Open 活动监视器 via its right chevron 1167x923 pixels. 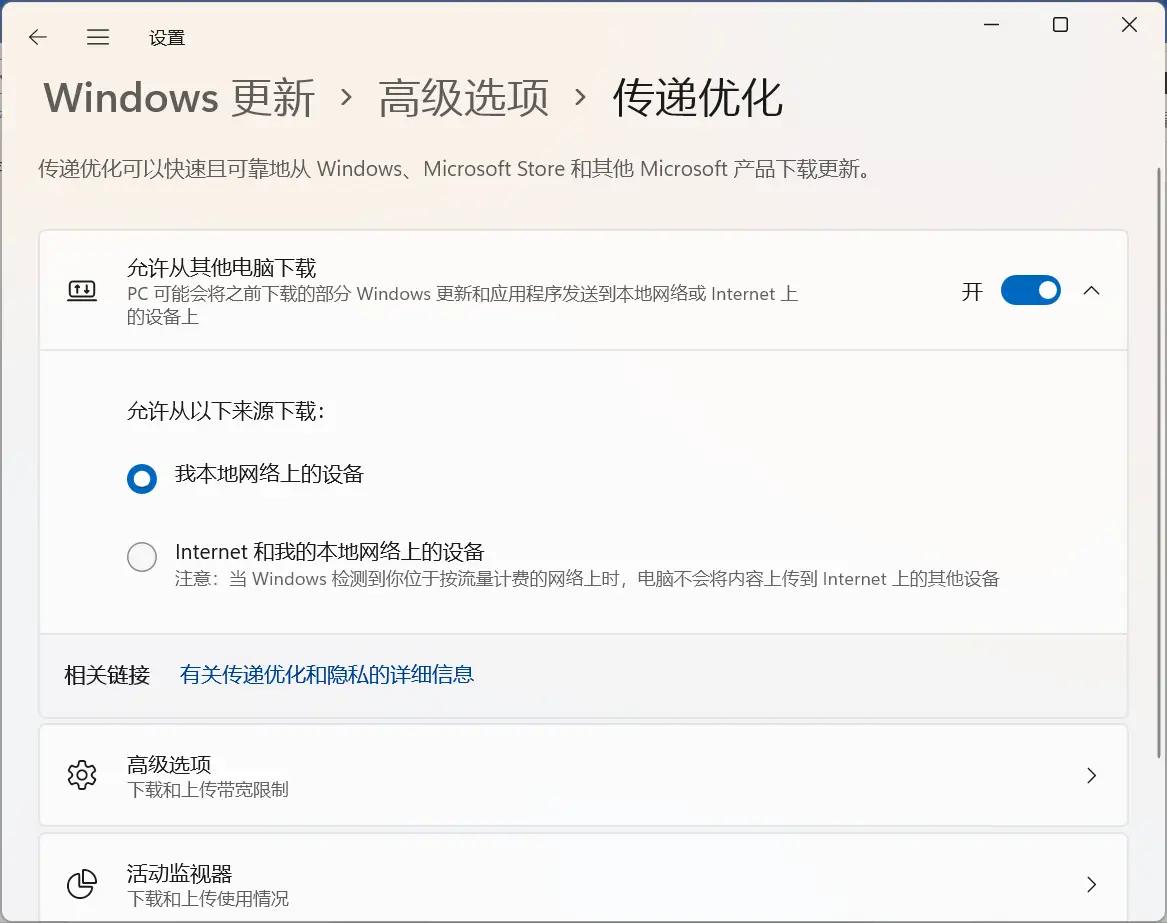click(1092, 884)
